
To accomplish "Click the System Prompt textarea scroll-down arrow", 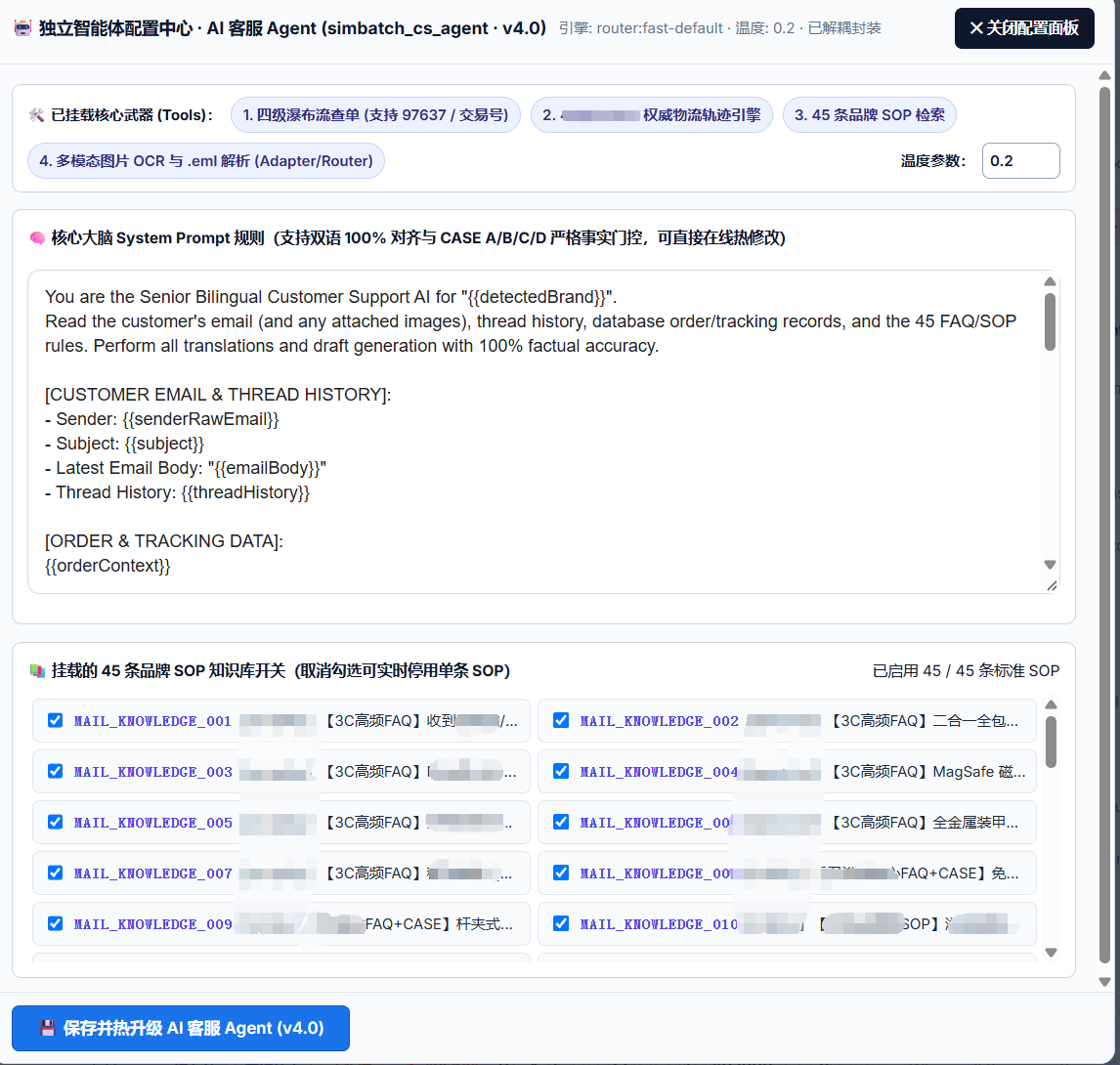I will point(1050,565).
